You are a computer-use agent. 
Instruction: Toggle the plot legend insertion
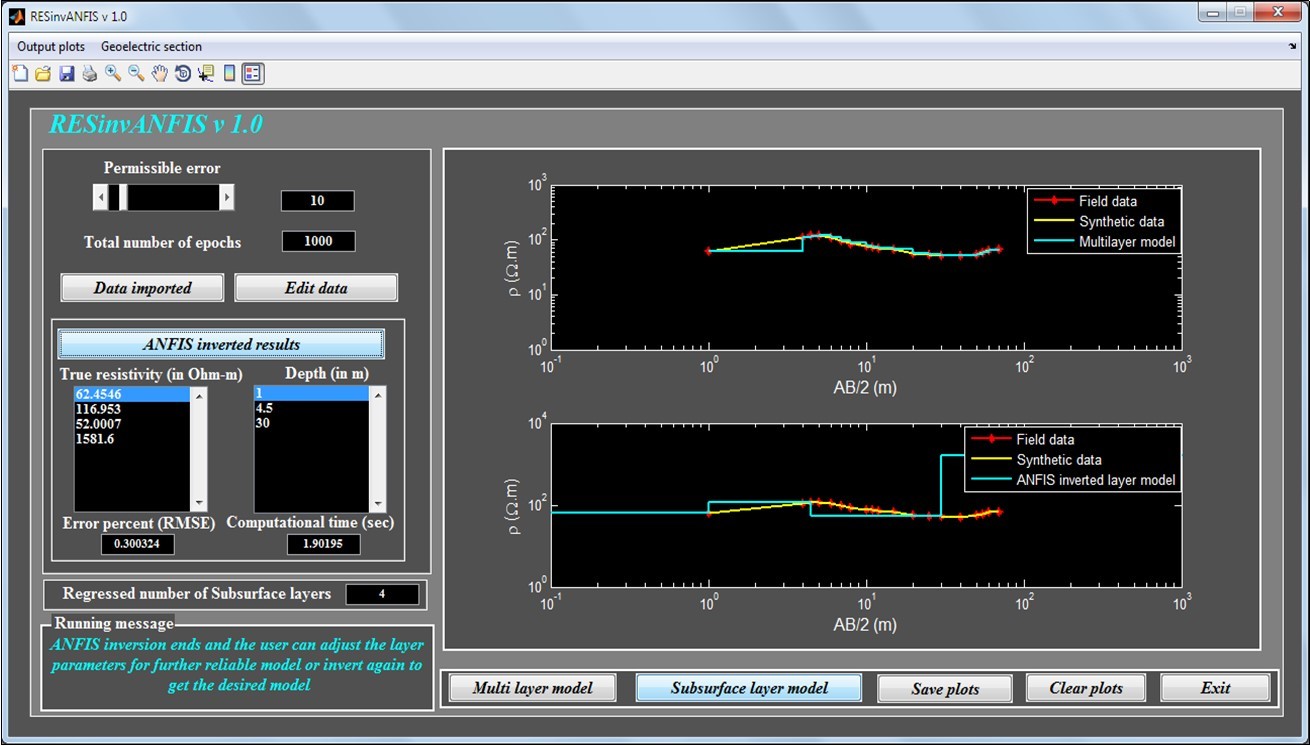pos(252,73)
